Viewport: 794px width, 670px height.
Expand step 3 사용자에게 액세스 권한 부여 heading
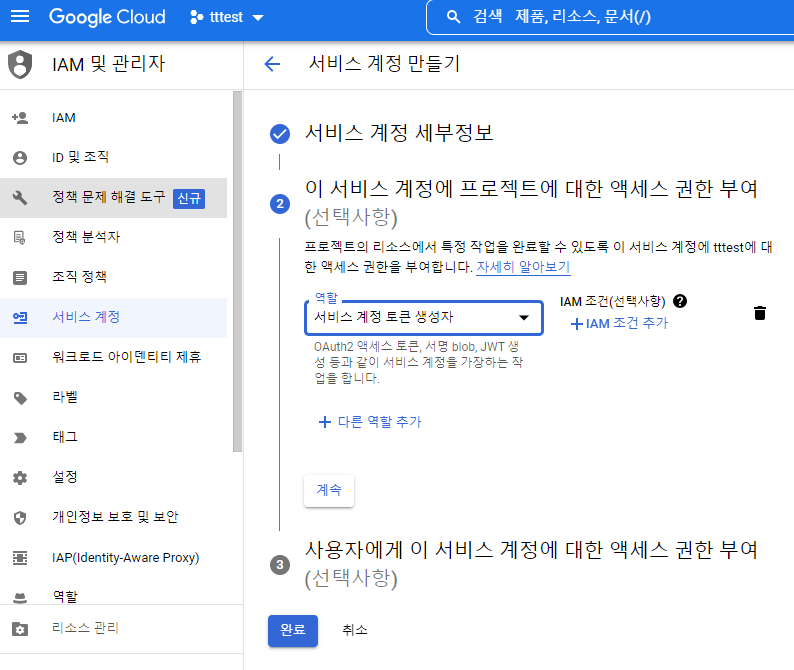pyautogui.click(x=531, y=564)
